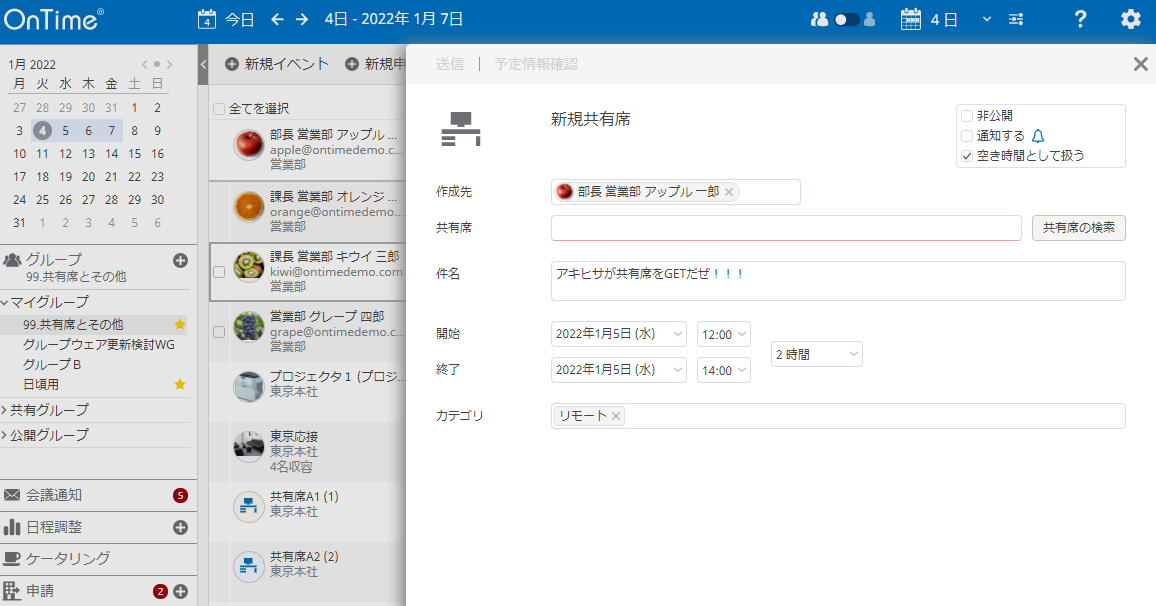Open the 開始 time 12:00 dropdown
Image resolution: width=1156 pixels, height=606 pixels.
[x=723, y=334]
